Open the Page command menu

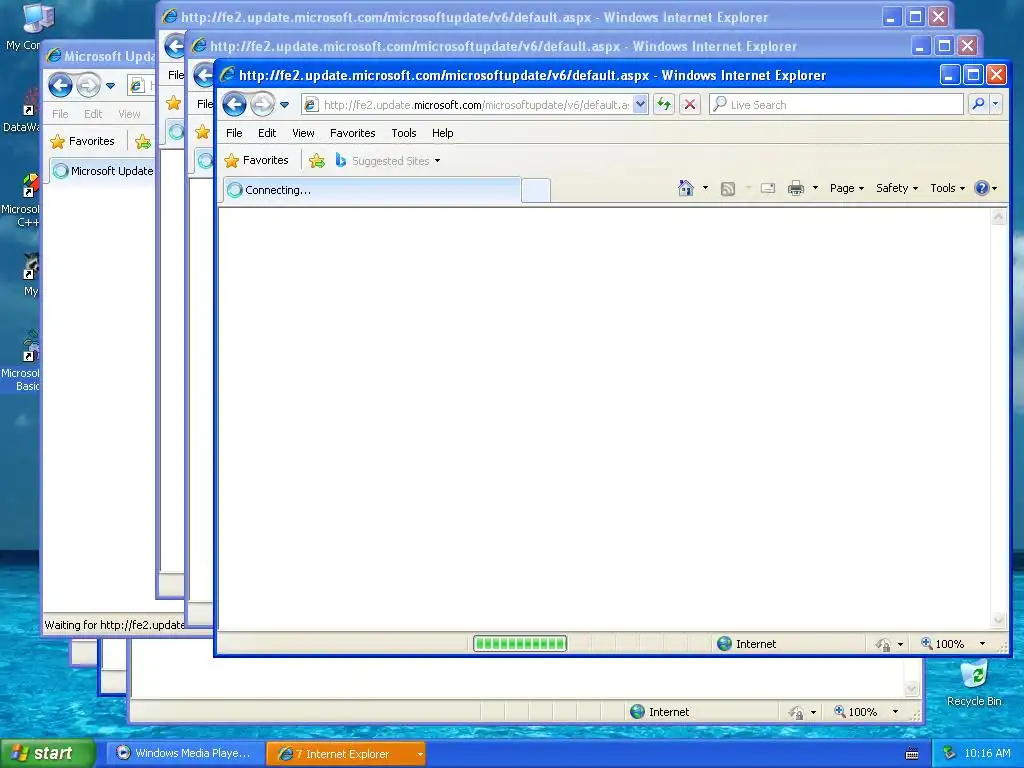(x=846, y=188)
